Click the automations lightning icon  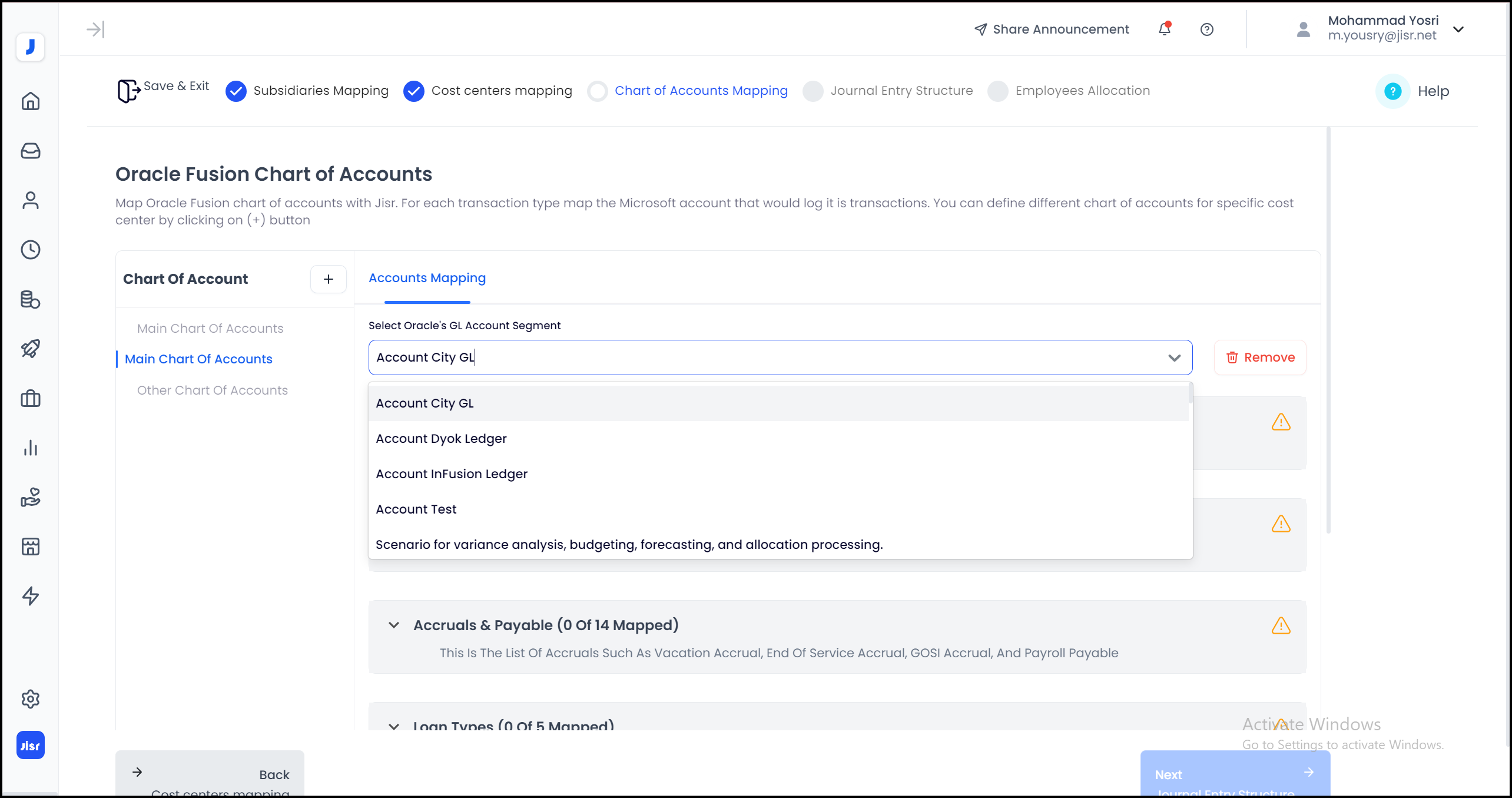pyautogui.click(x=30, y=596)
